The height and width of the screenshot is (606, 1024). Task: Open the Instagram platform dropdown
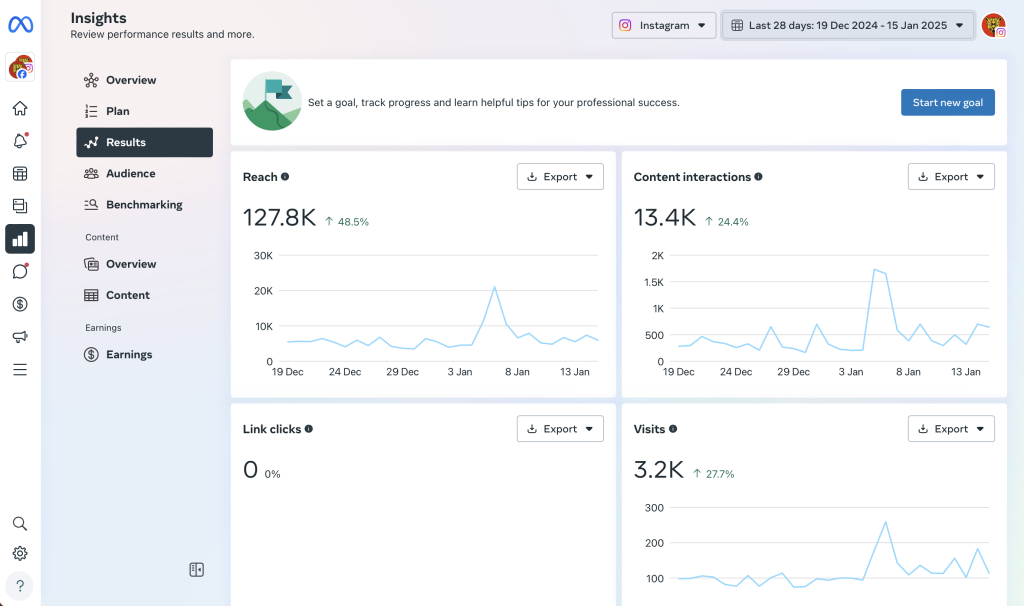click(664, 25)
